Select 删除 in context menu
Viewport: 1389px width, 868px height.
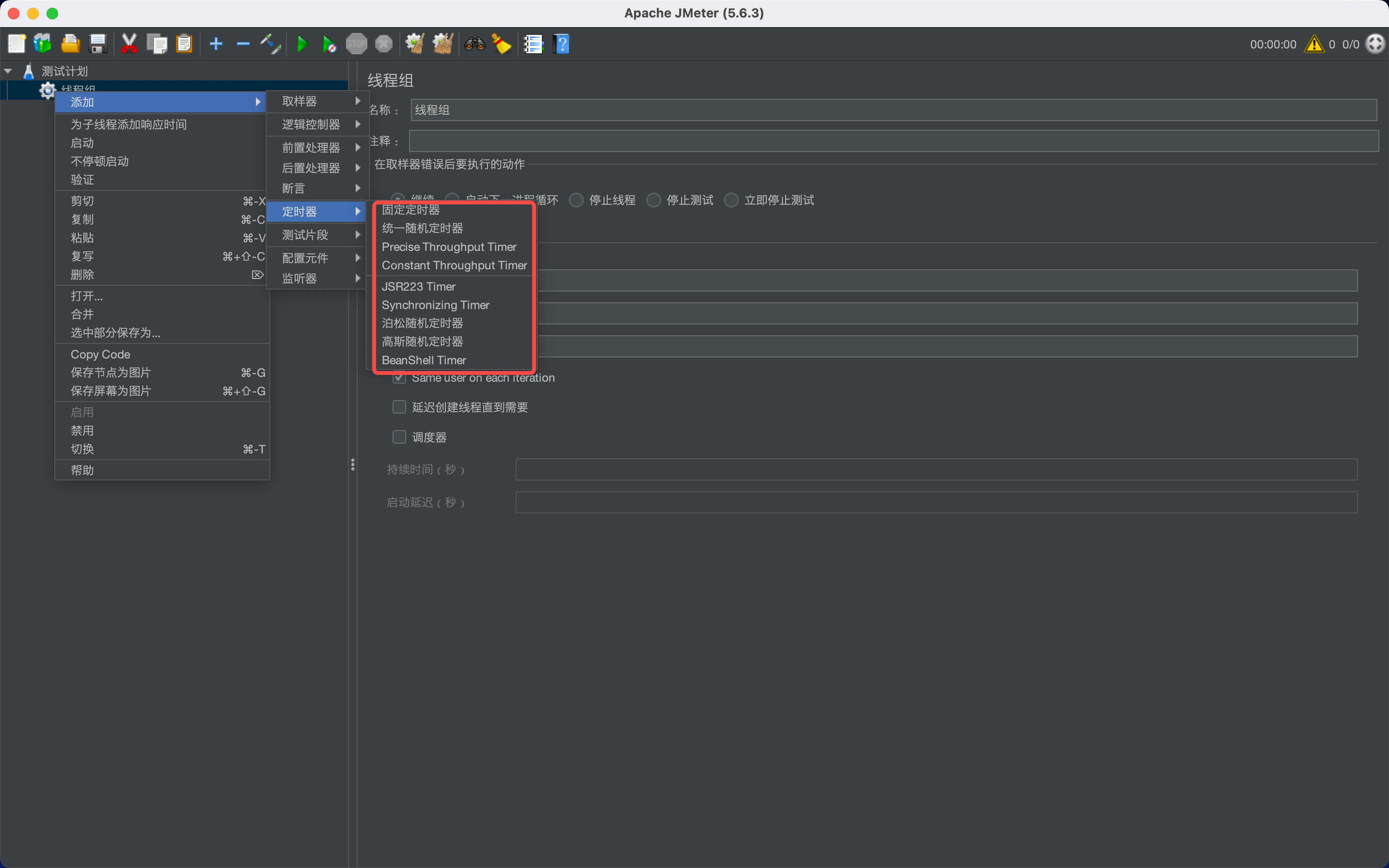point(162,275)
